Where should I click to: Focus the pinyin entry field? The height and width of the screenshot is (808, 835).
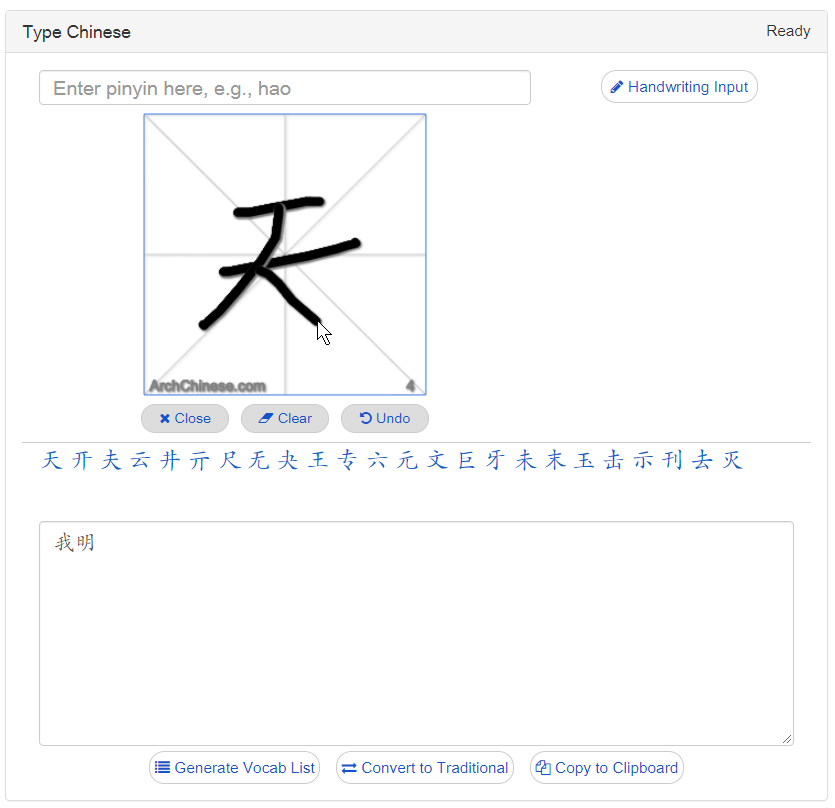(284, 88)
